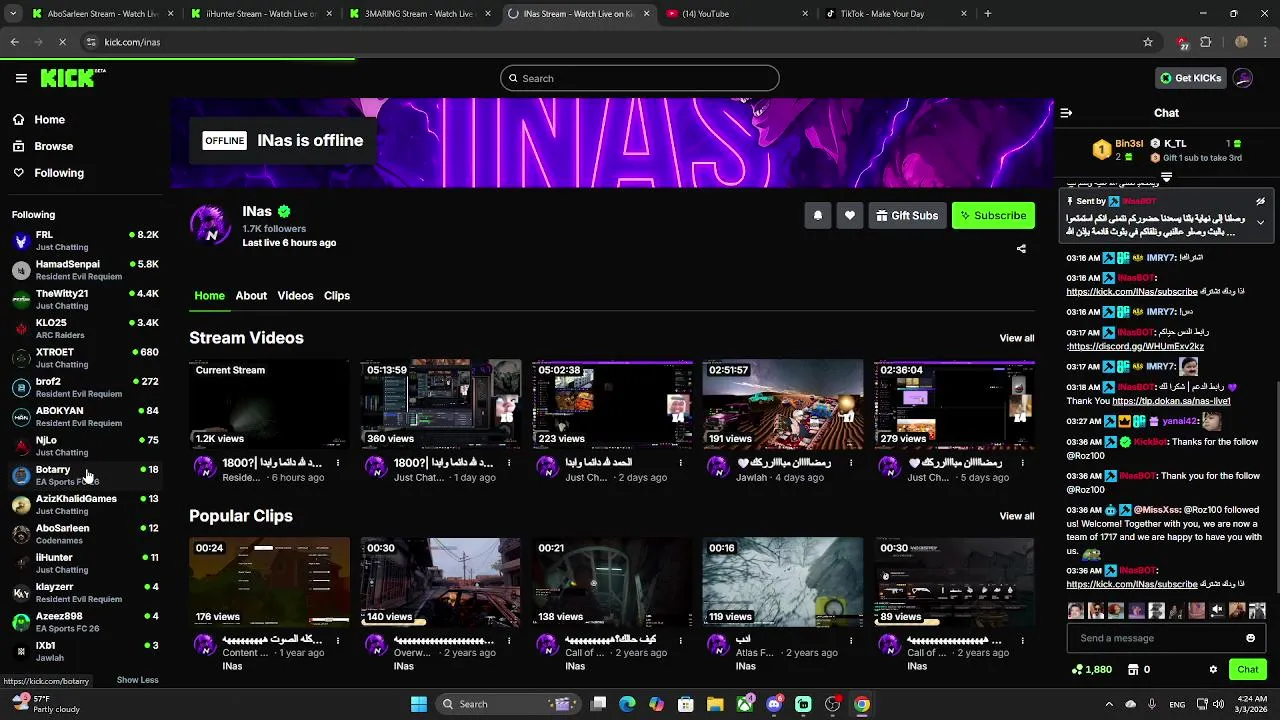Open the emoji picker in chat

coord(1250,638)
